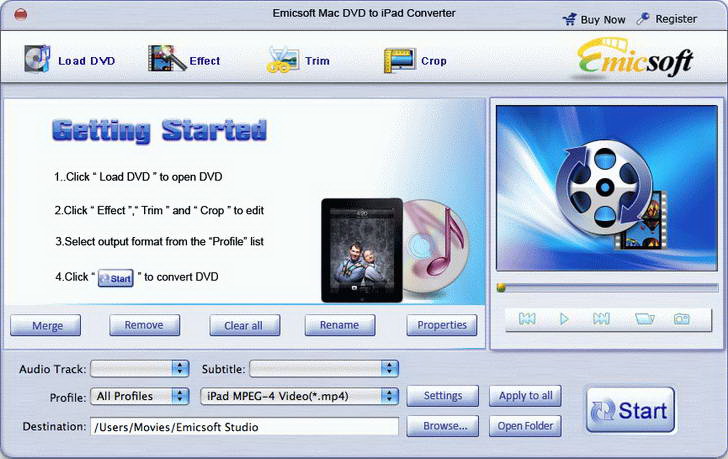
Task: Open the Subtitle dropdown
Action: click(324, 368)
